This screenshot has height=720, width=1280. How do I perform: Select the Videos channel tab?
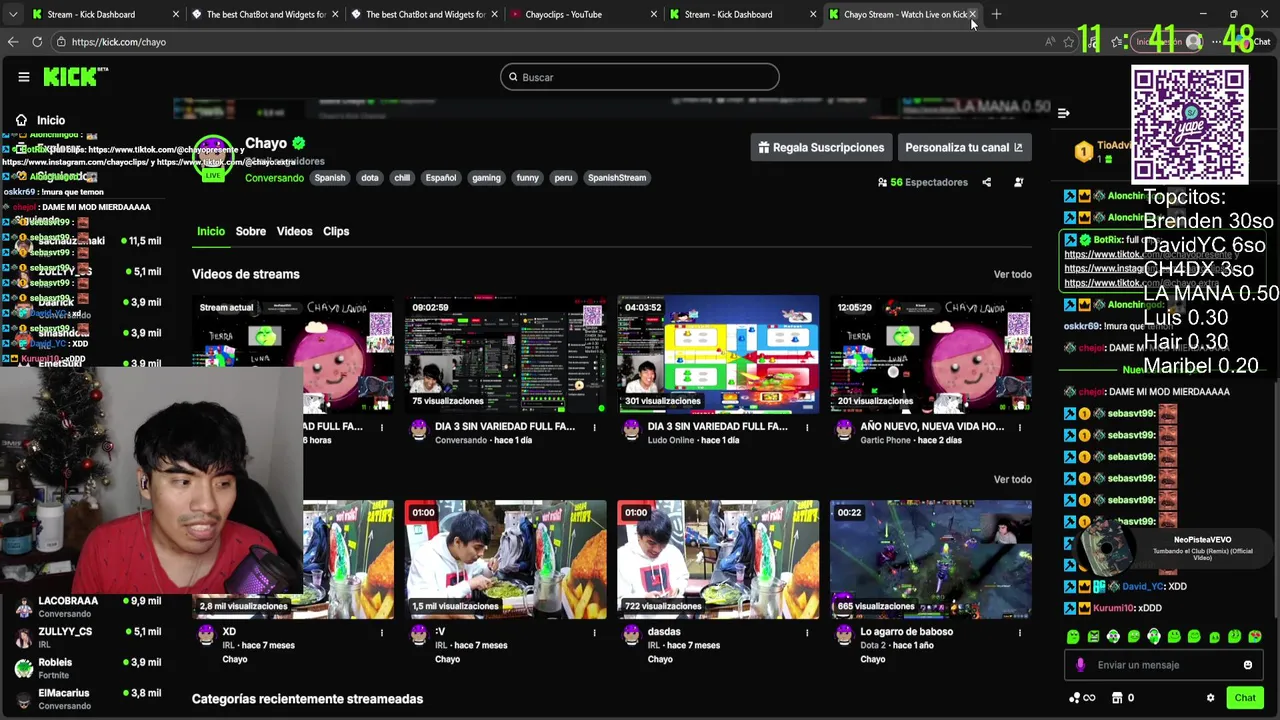click(294, 231)
